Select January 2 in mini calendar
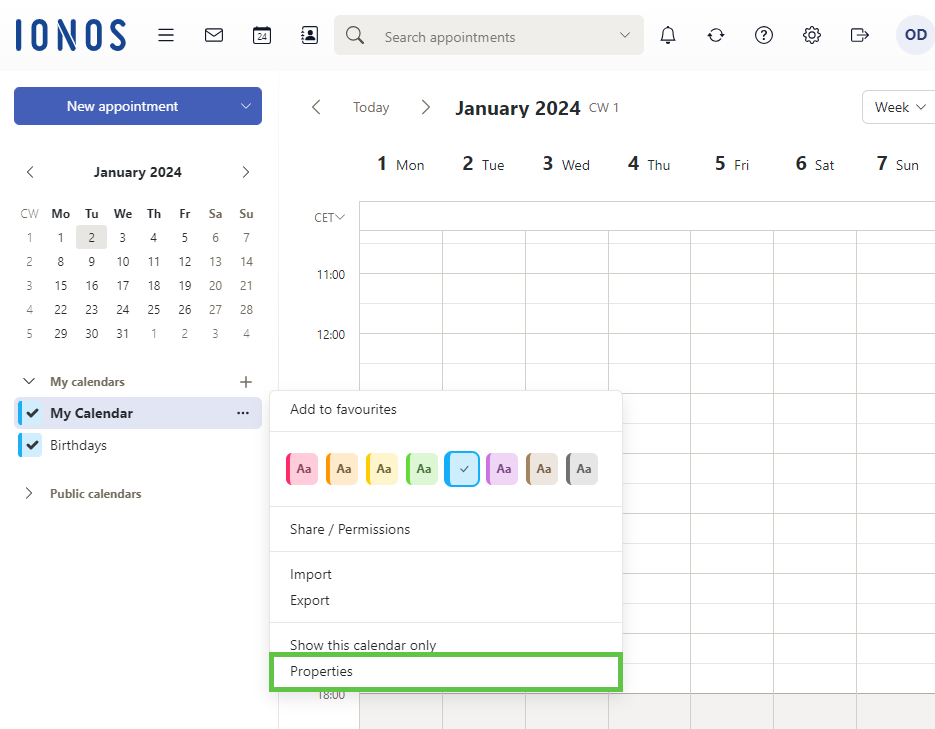This screenshot has height=729, width=935. (91, 237)
